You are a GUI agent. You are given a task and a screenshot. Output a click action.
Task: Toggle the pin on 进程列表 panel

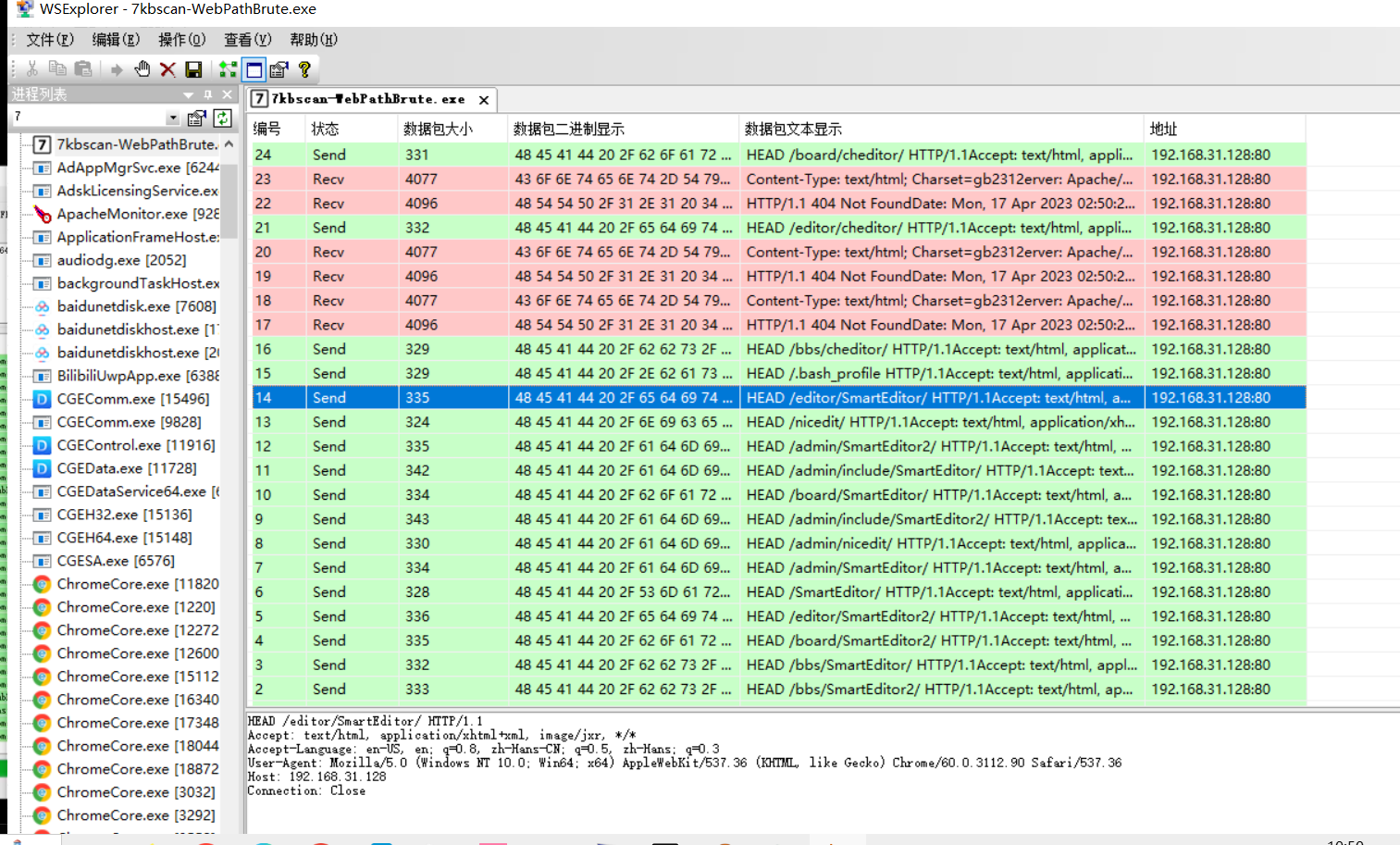(x=208, y=94)
